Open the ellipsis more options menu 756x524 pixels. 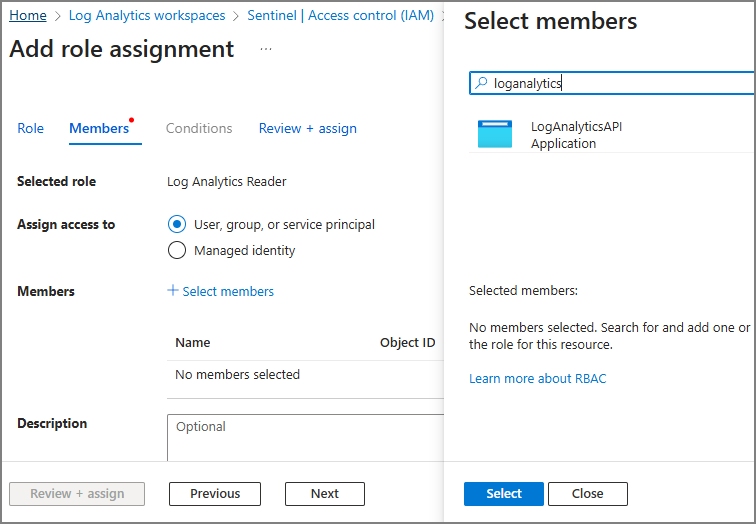click(x=266, y=49)
